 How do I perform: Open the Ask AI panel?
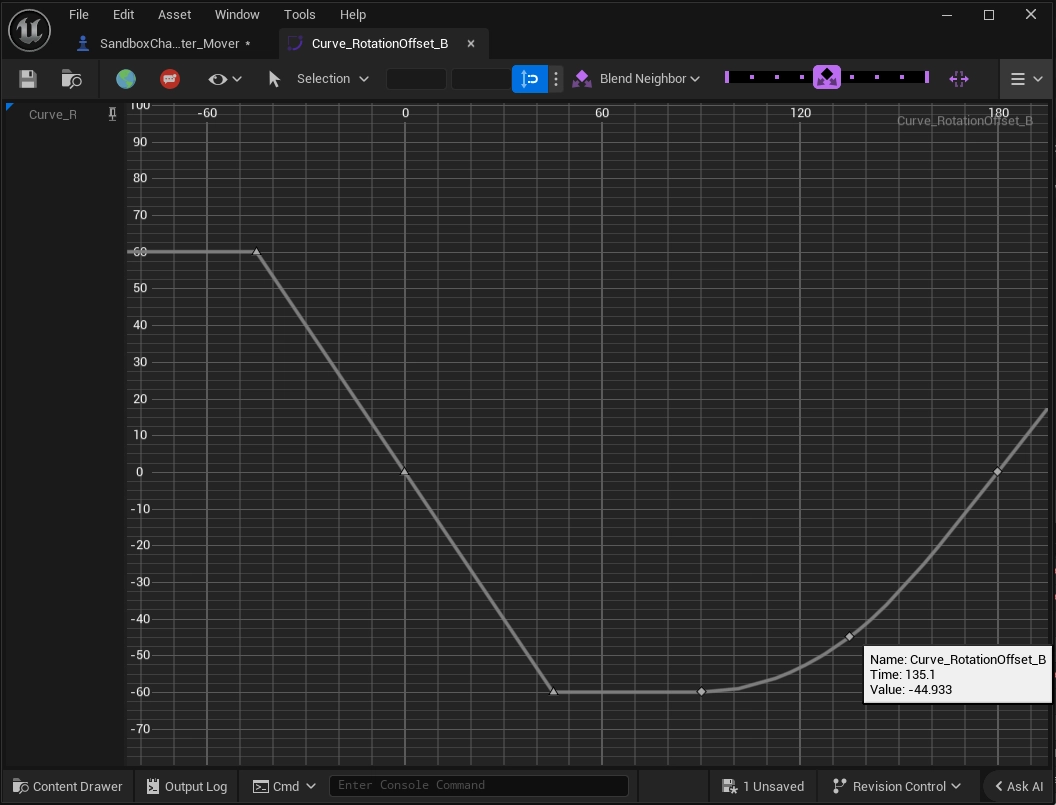click(x=1019, y=786)
